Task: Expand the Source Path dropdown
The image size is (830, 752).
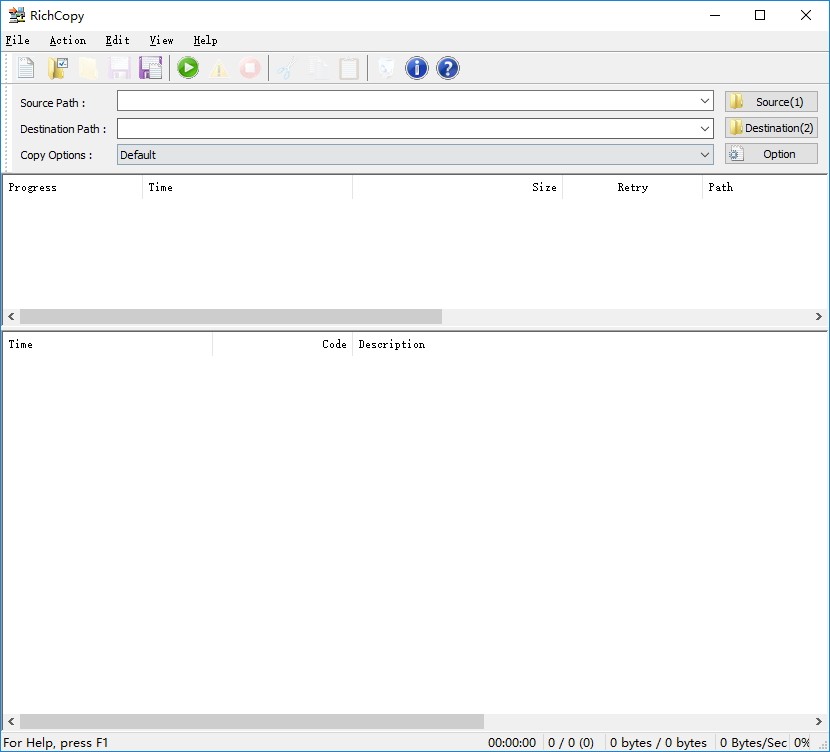Action: [x=705, y=101]
